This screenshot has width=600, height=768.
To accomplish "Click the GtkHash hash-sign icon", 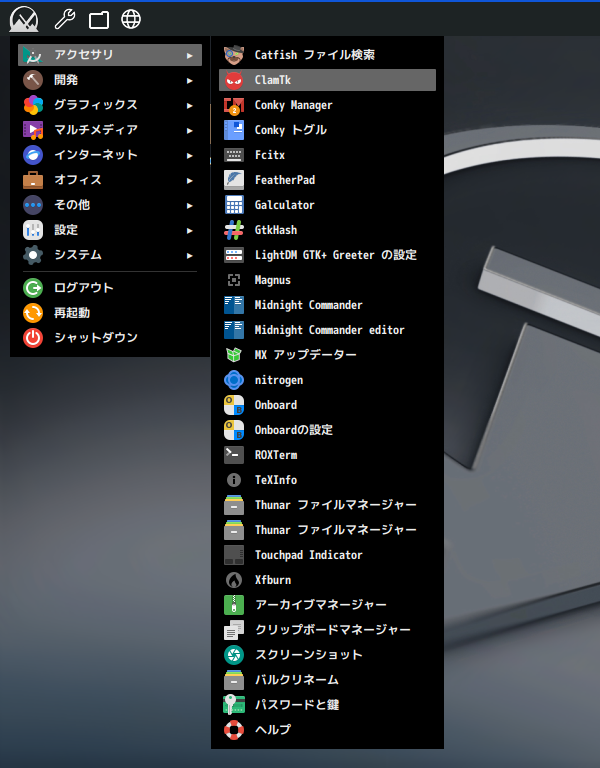I will coord(234,230).
